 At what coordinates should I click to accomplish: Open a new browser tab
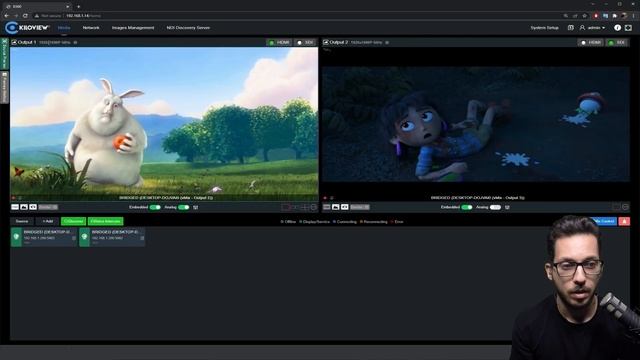78,6
